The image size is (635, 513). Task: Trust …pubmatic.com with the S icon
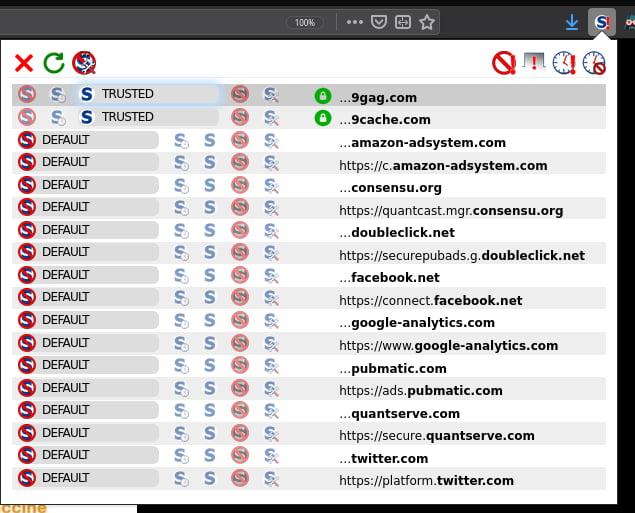coord(209,365)
